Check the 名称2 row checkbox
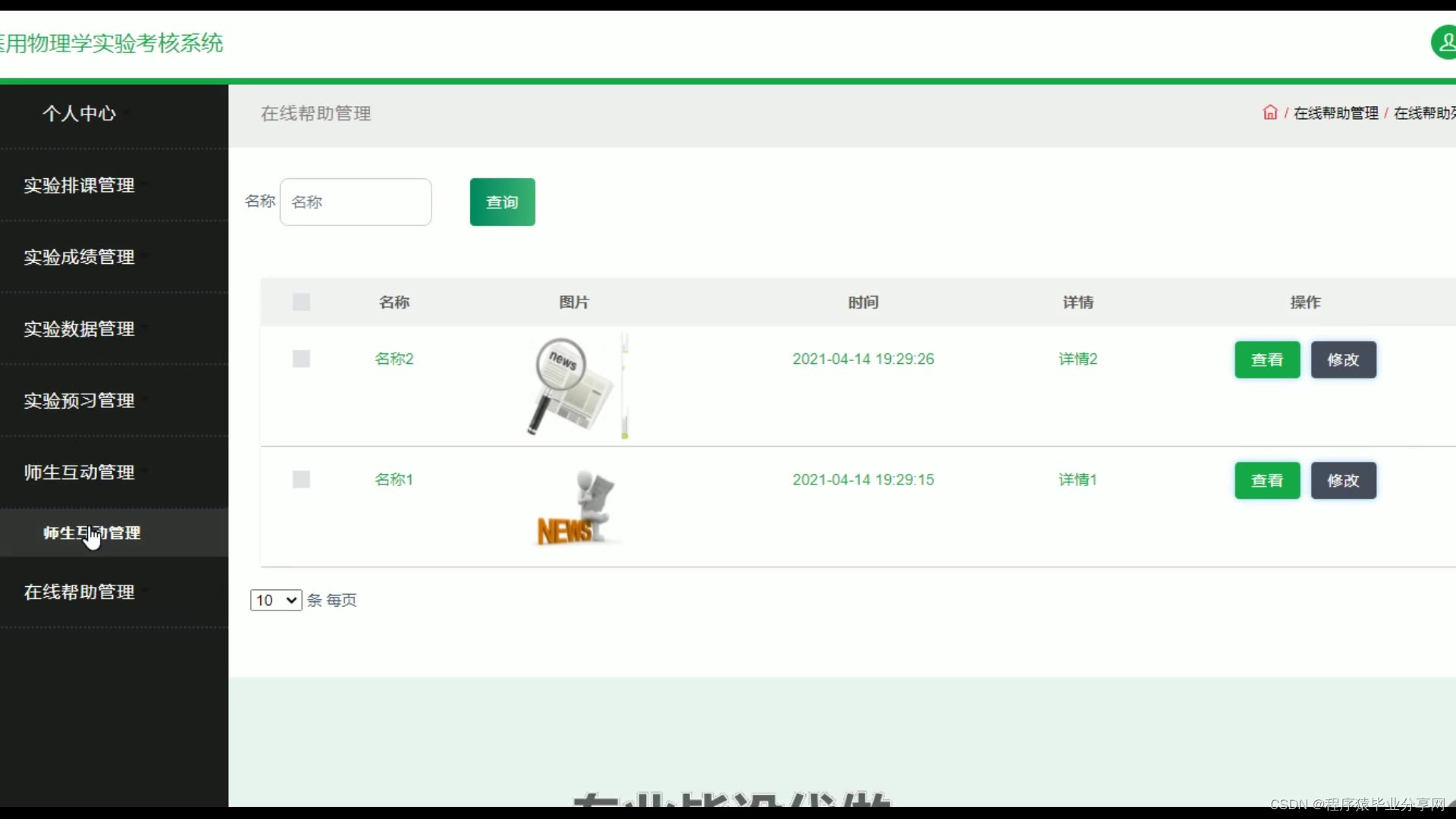Image resolution: width=1456 pixels, height=819 pixels. tap(301, 359)
